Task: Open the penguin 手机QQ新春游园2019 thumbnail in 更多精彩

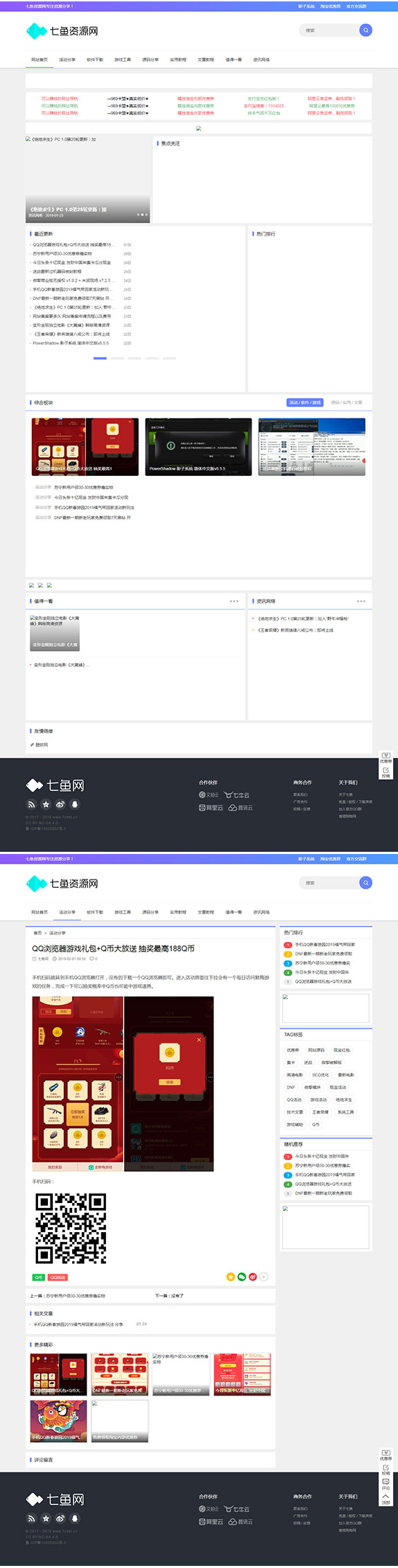Action: (x=59, y=1420)
